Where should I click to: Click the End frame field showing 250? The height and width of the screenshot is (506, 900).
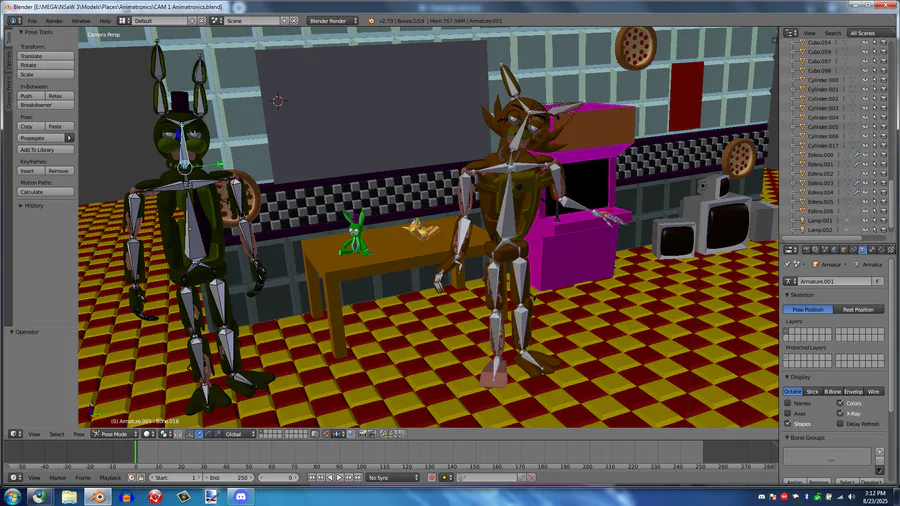[x=228, y=477]
